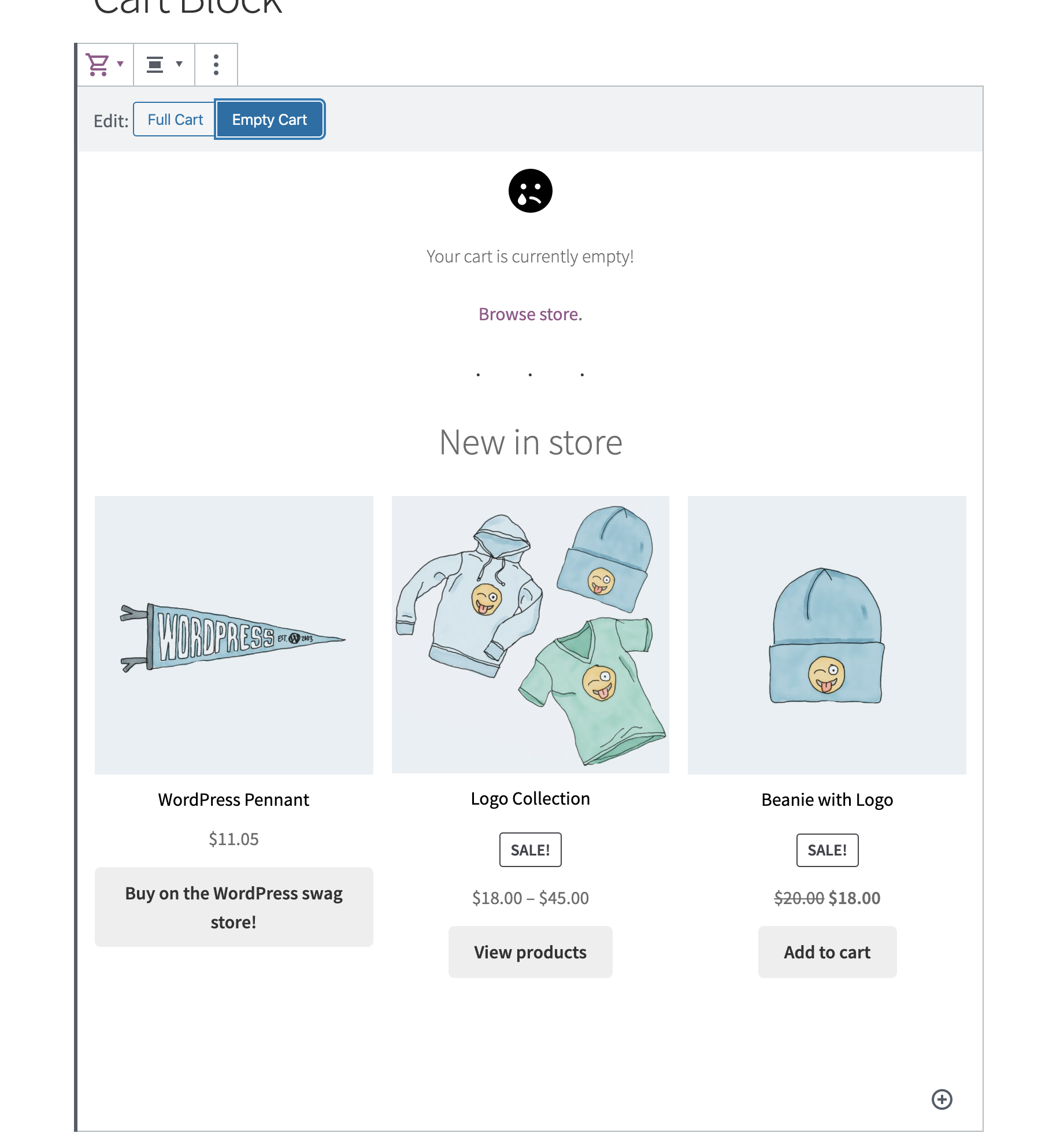Click the sad face empty cart icon
The height and width of the screenshot is (1148, 1060).
coord(529,191)
